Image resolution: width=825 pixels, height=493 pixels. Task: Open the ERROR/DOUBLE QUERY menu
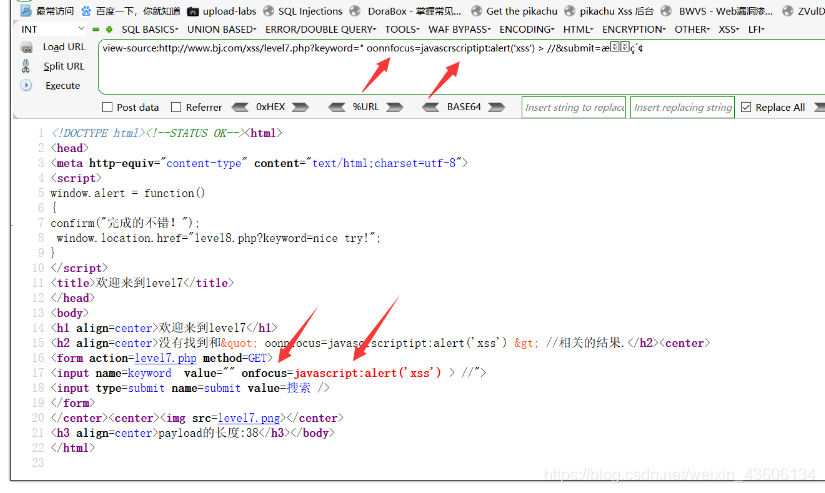[320, 29]
